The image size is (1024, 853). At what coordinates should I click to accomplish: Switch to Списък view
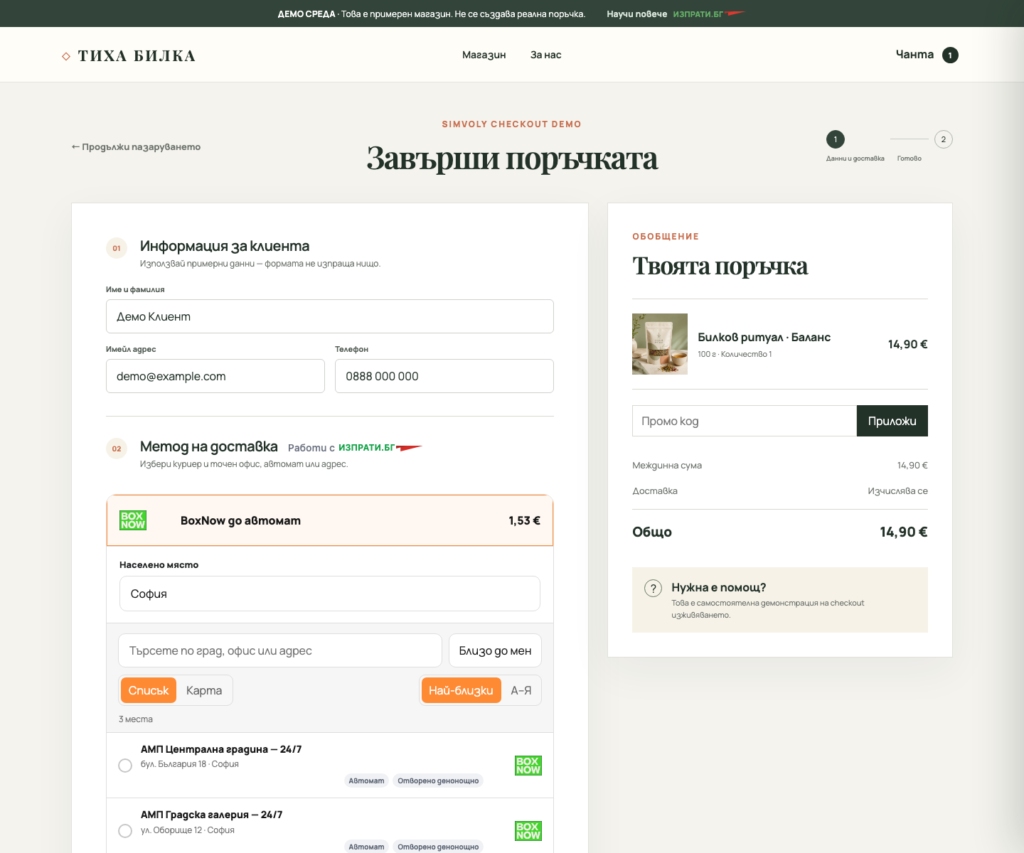[148, 690]
